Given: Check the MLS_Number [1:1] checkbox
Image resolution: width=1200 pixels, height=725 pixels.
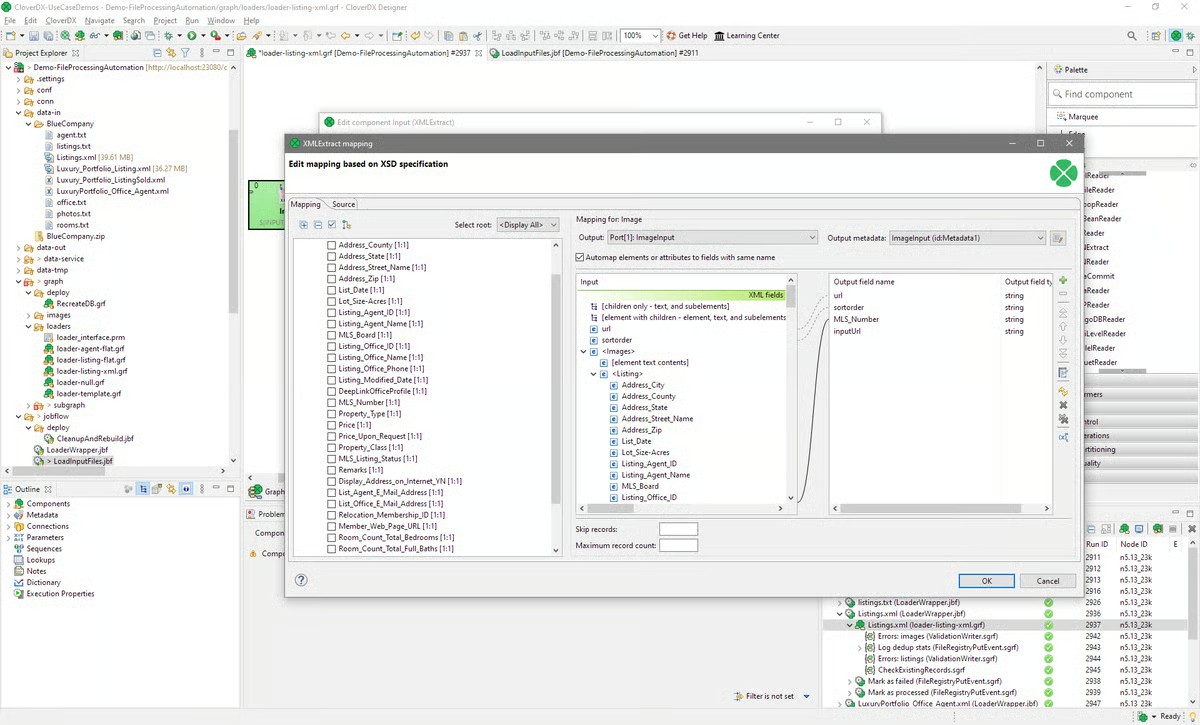Looking at the screenshot, I should 332,402.
